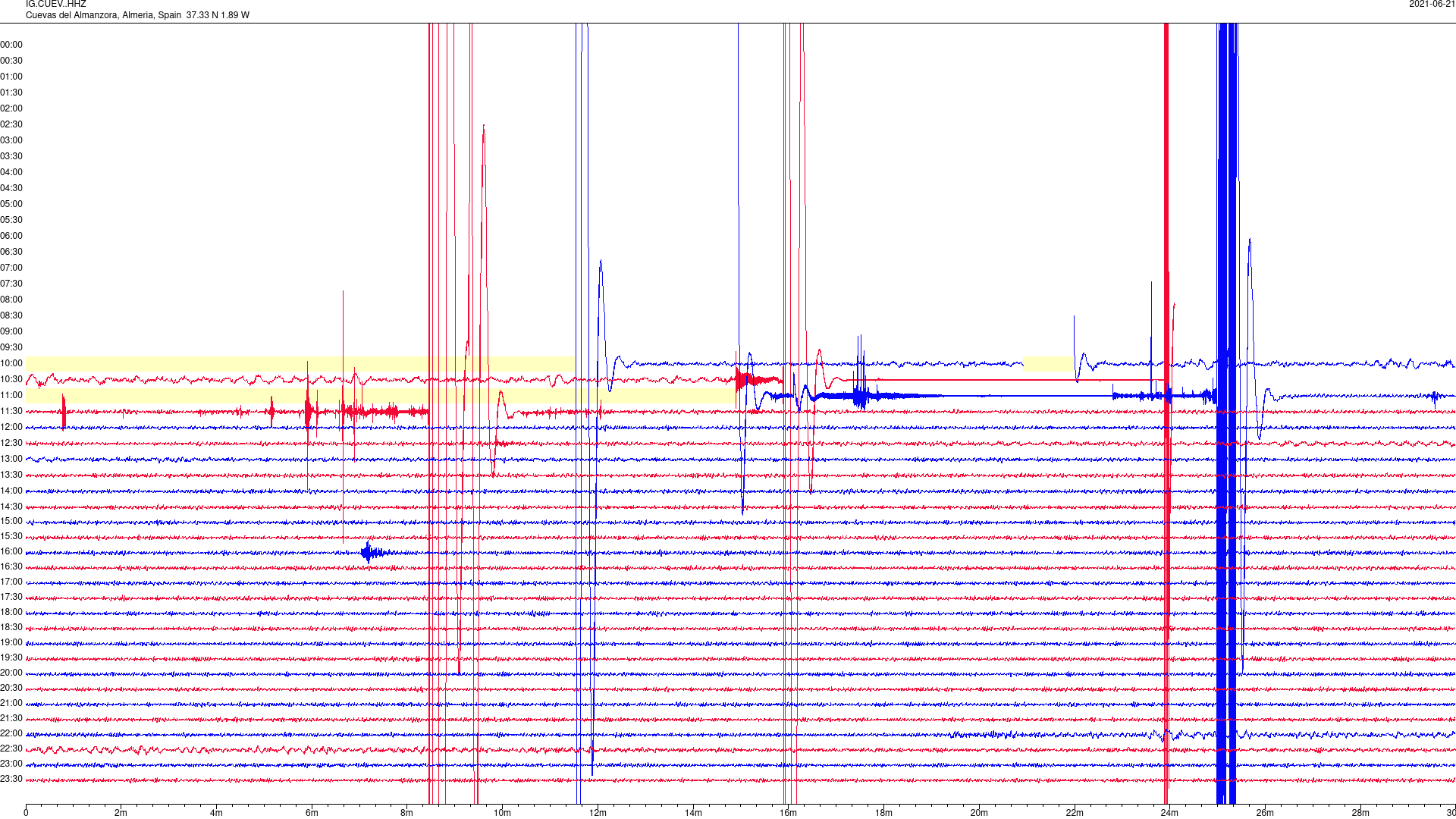
Task: Select the 17:00 time row label
Action: click(x=11, y=582)
